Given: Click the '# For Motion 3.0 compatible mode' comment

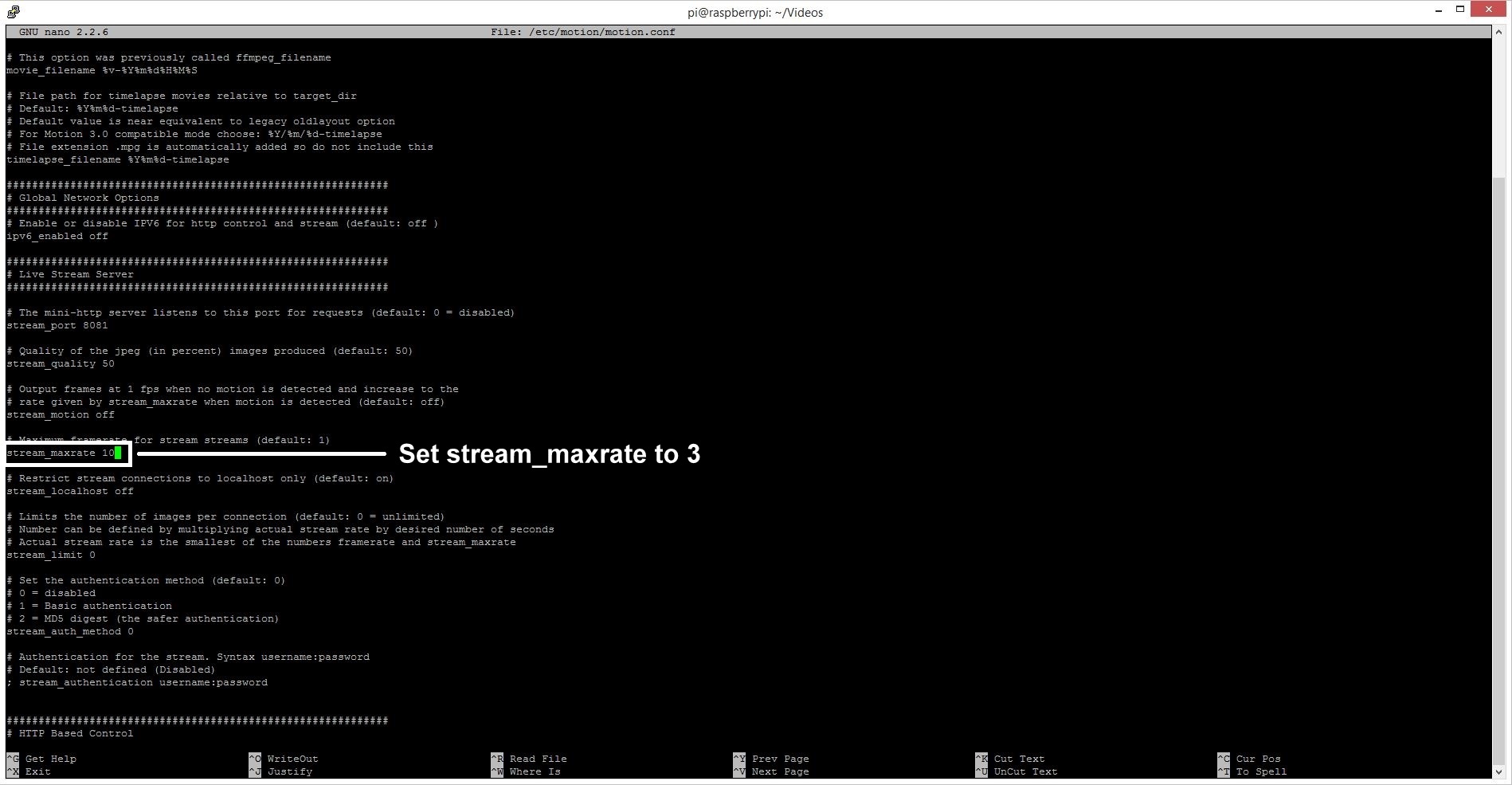Looking at the screenshot, I should coord(194,134).
